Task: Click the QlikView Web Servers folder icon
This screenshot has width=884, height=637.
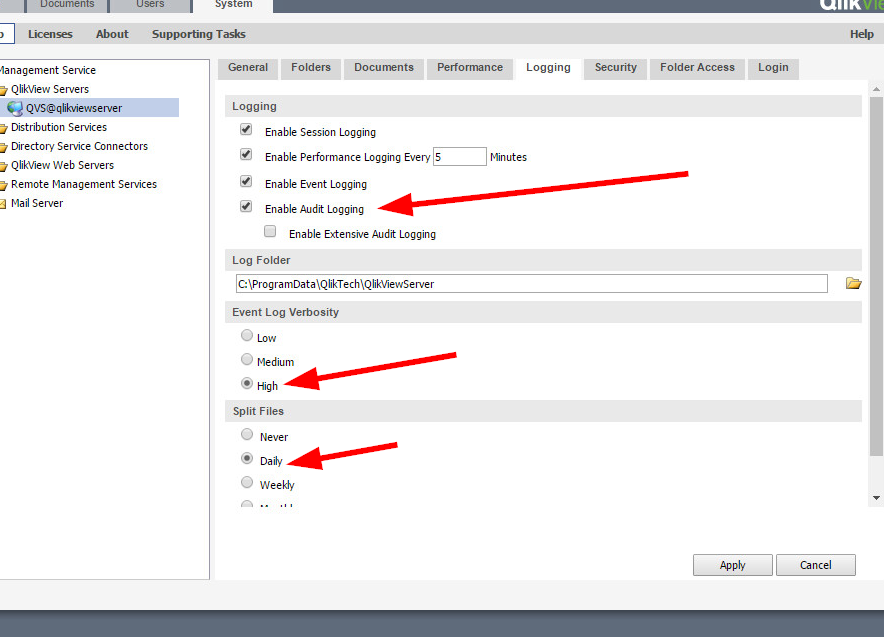Action: coord(3,166)
